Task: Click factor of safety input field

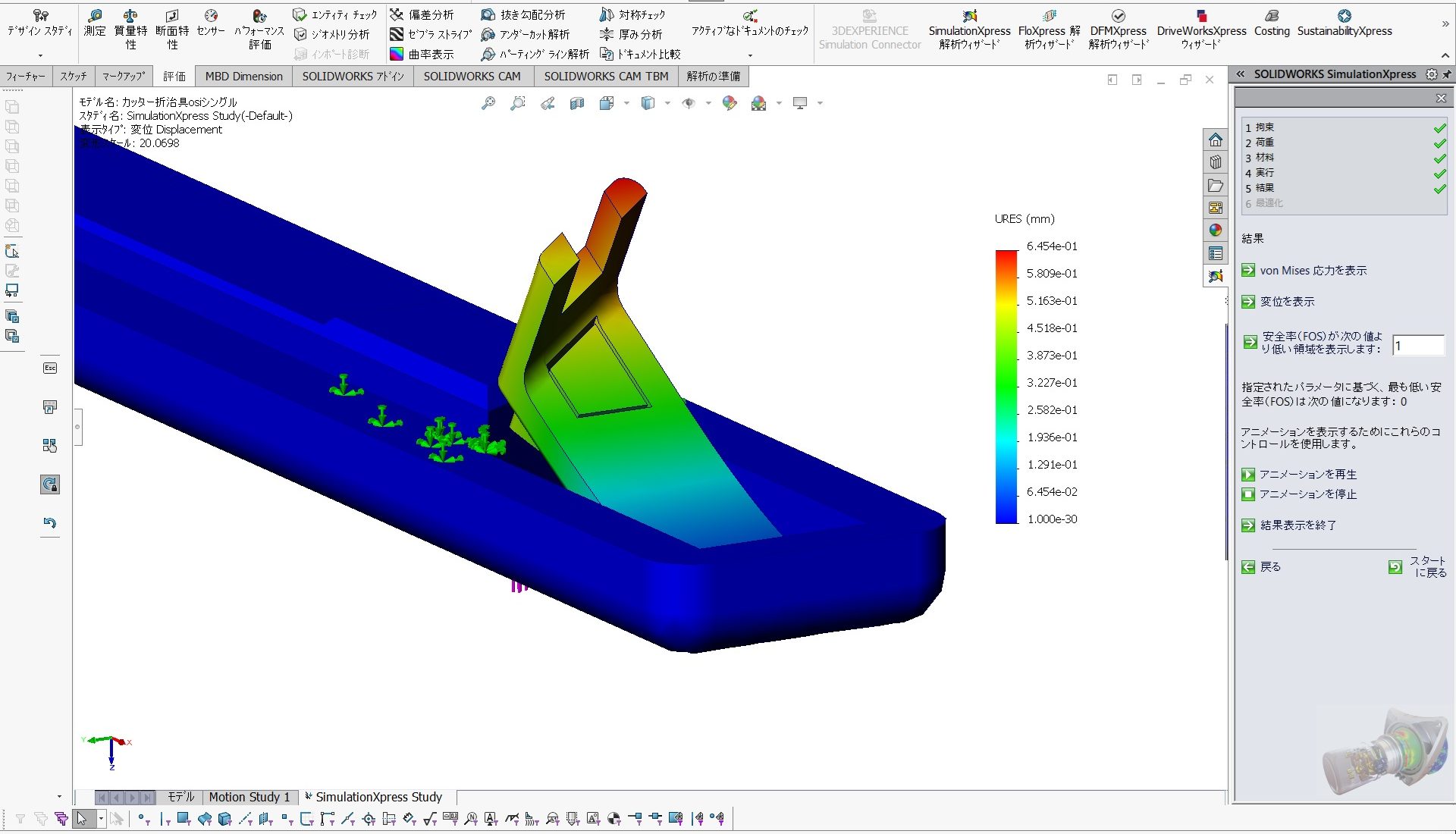Action: 1417,346
